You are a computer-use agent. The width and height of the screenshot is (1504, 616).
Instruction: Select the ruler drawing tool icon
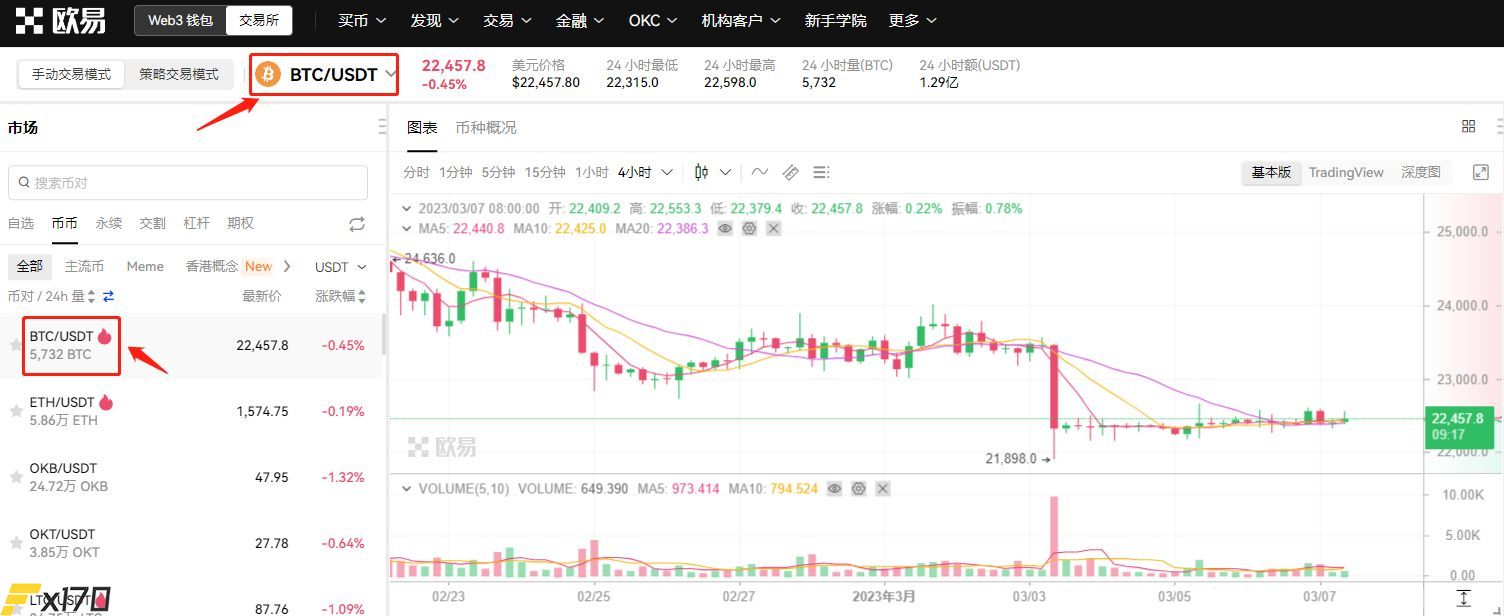[x=790, y=172]
